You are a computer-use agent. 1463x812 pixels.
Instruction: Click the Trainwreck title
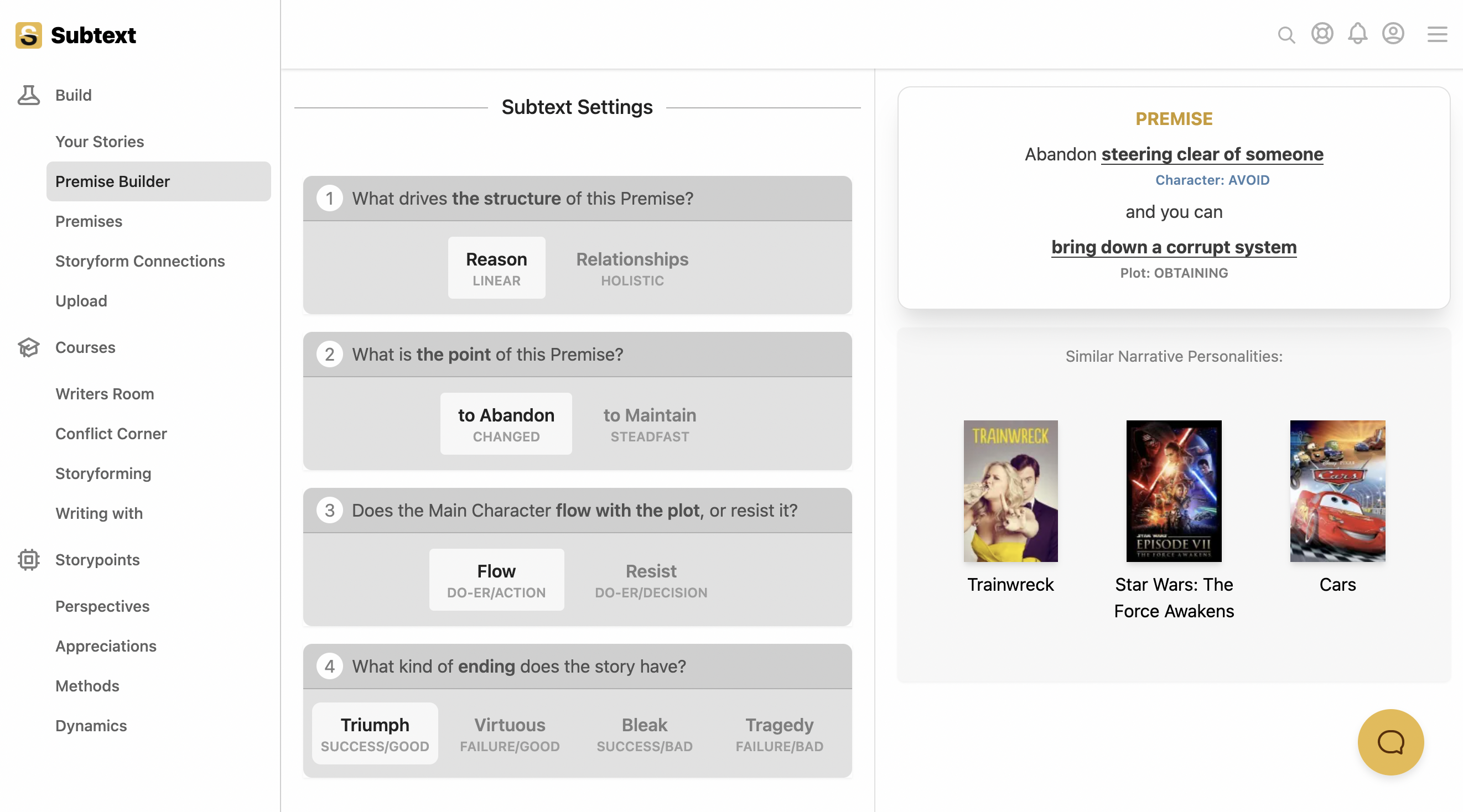(x=1010, y=585)
